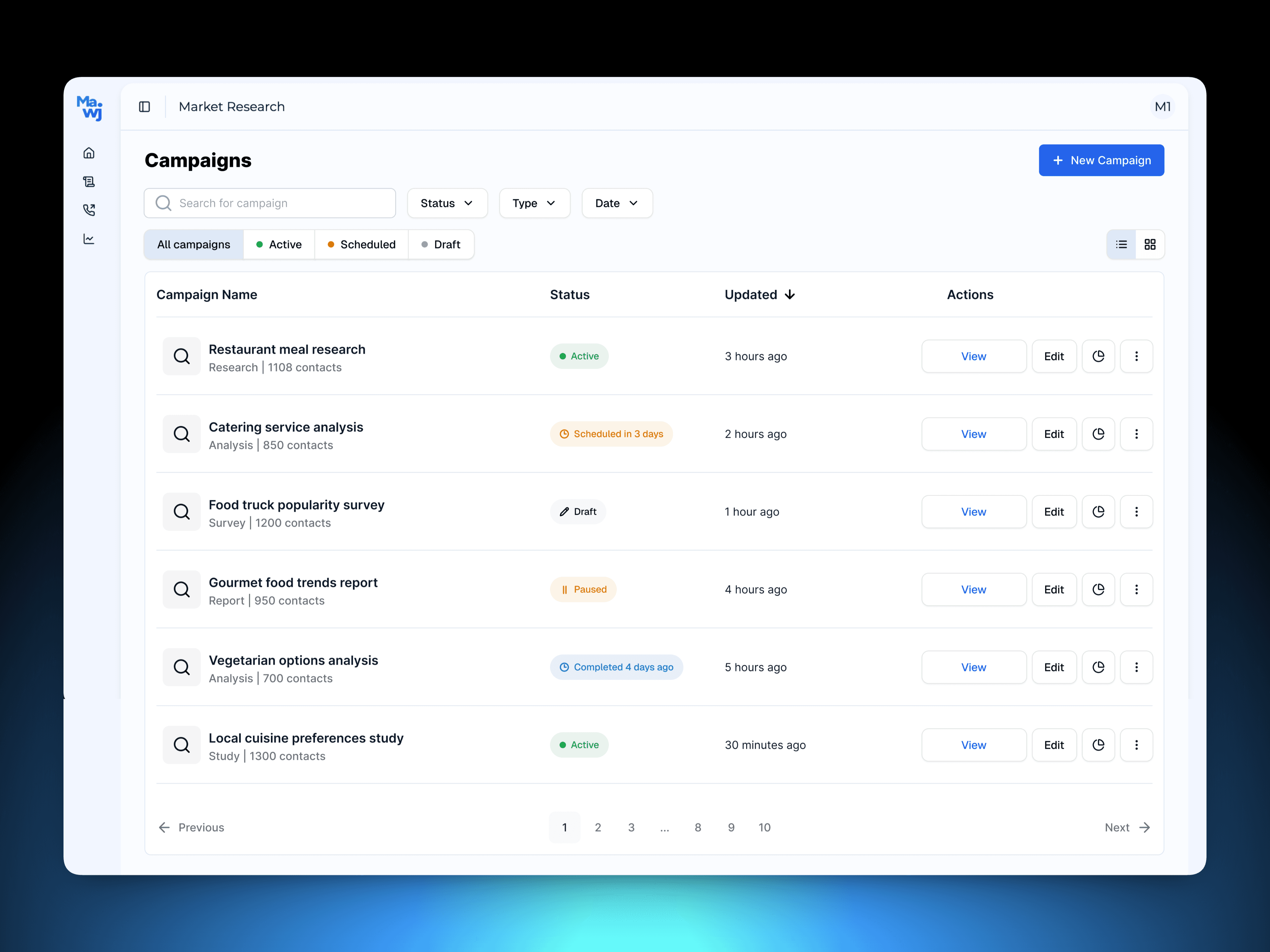The width and height of the screenshot is (1270, 952).
Task: Toggle Updated column sort order
Action: [760, 295]
